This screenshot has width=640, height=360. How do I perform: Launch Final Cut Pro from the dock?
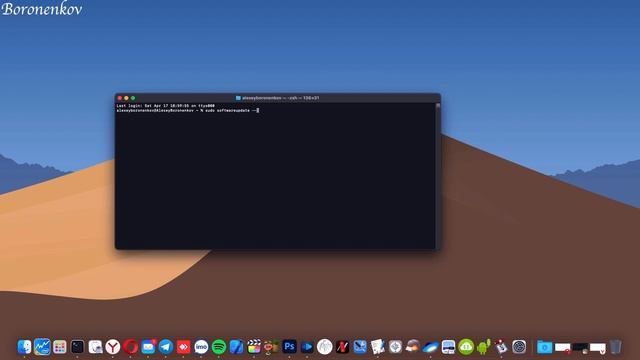[254, 347]
